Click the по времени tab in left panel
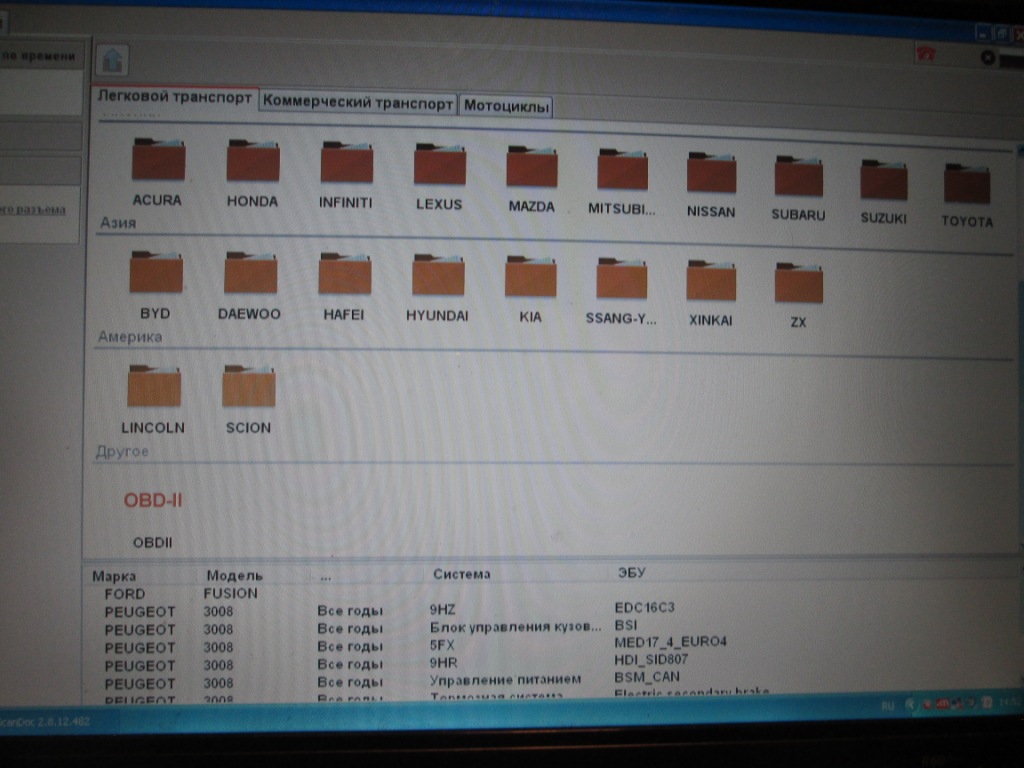 [x=40, y=56]
